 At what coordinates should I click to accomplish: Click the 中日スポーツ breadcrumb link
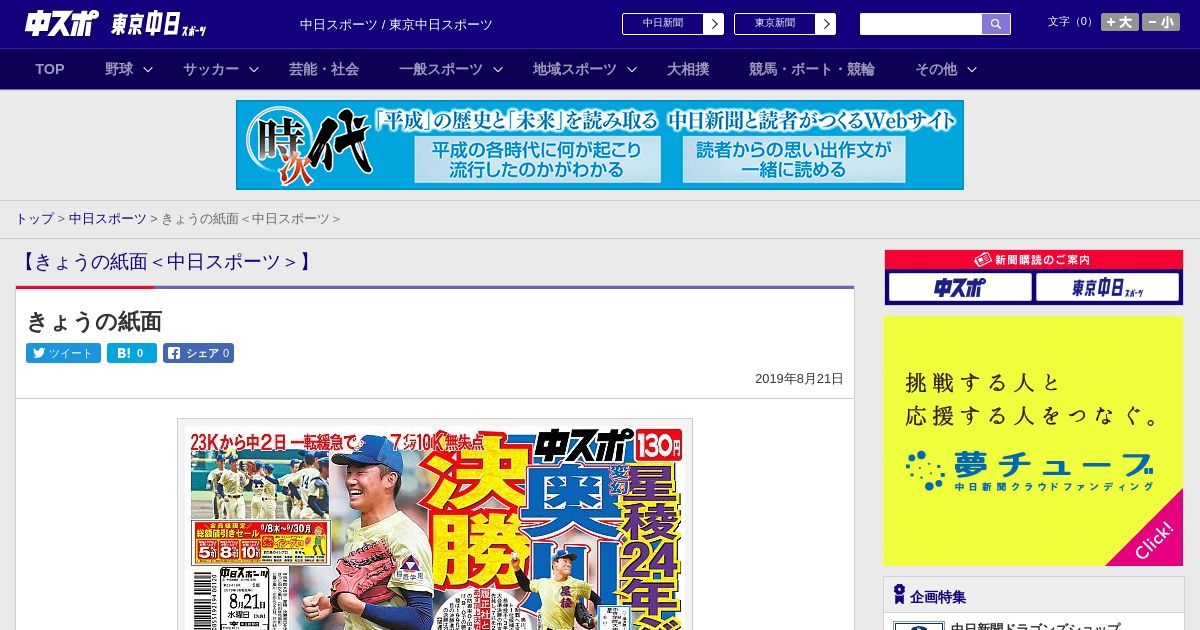click(x=108, y=219)
